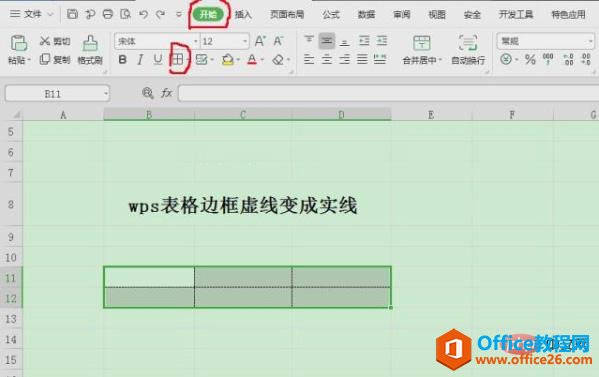Click the table style icon
599x377 pixels.
click(201, 59)
